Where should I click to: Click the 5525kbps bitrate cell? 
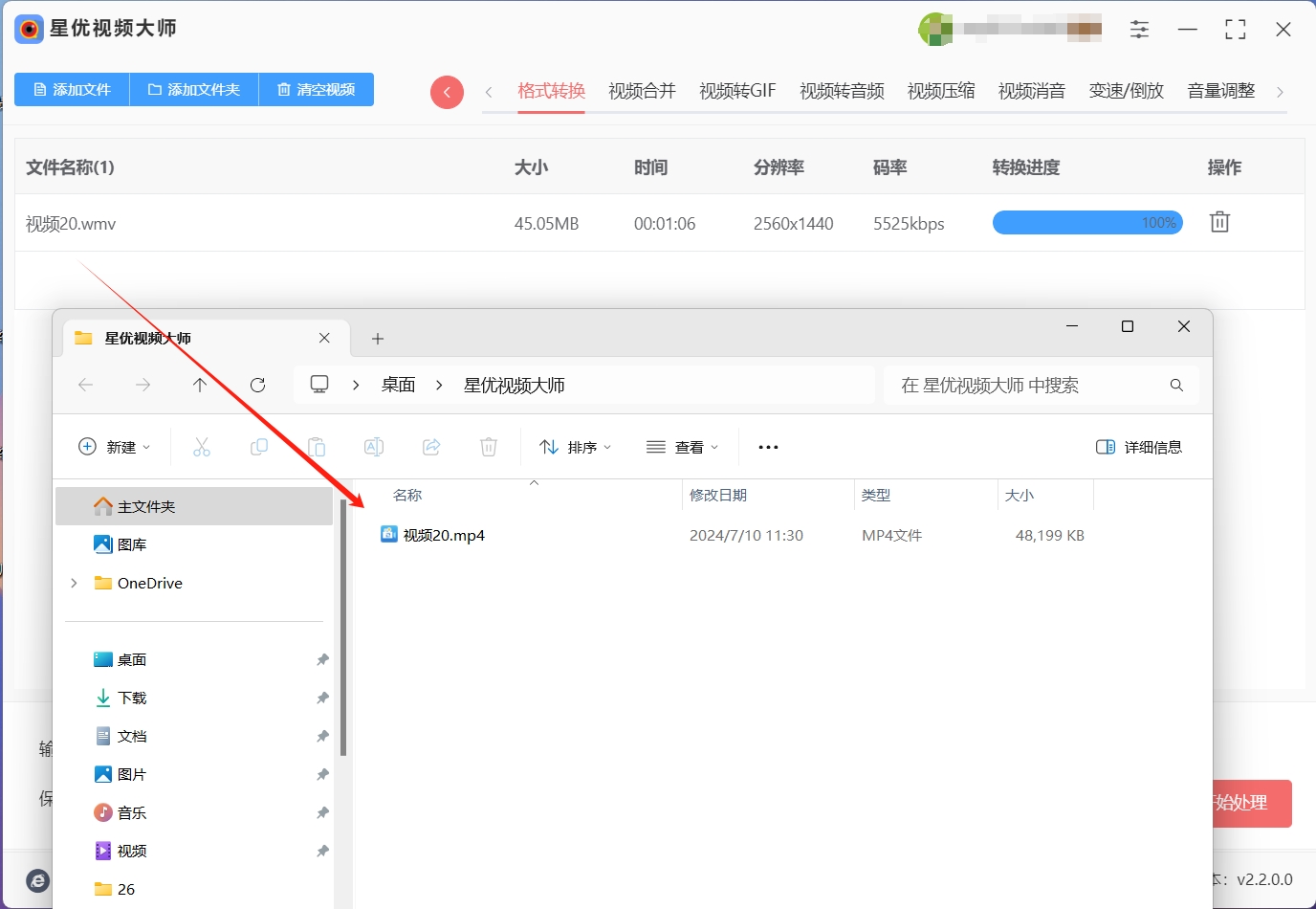pos(909,224)
